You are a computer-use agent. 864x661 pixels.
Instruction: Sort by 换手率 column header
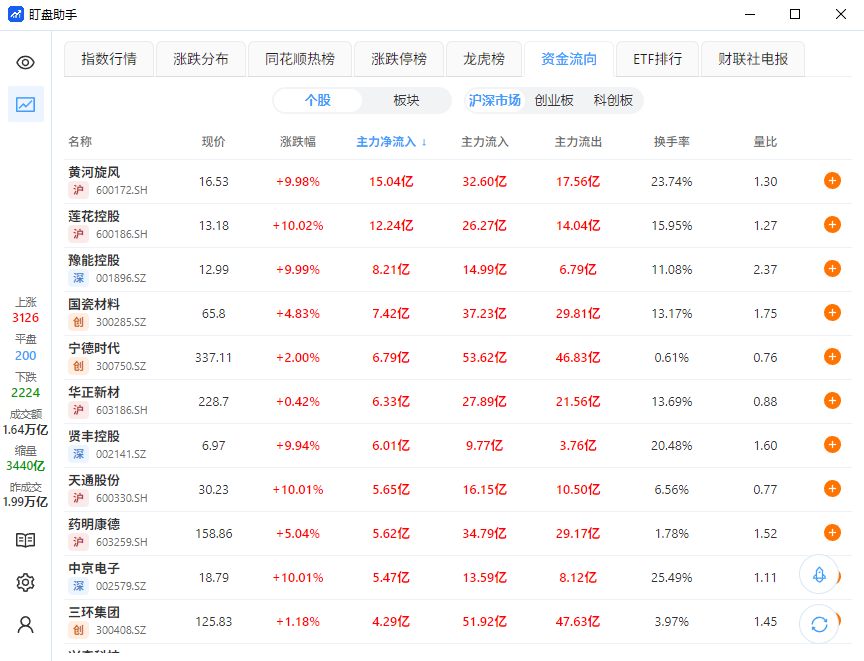point(671,142)
